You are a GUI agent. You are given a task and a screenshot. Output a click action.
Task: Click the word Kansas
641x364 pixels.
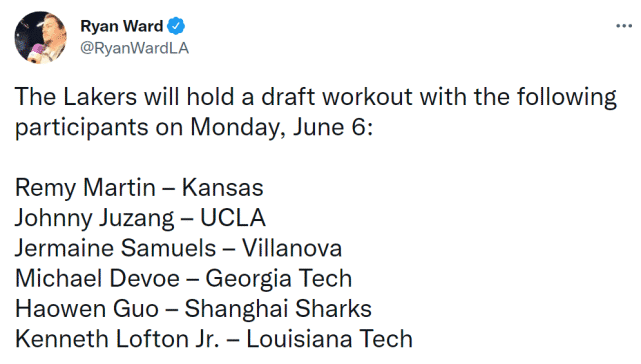click(222, 188)
